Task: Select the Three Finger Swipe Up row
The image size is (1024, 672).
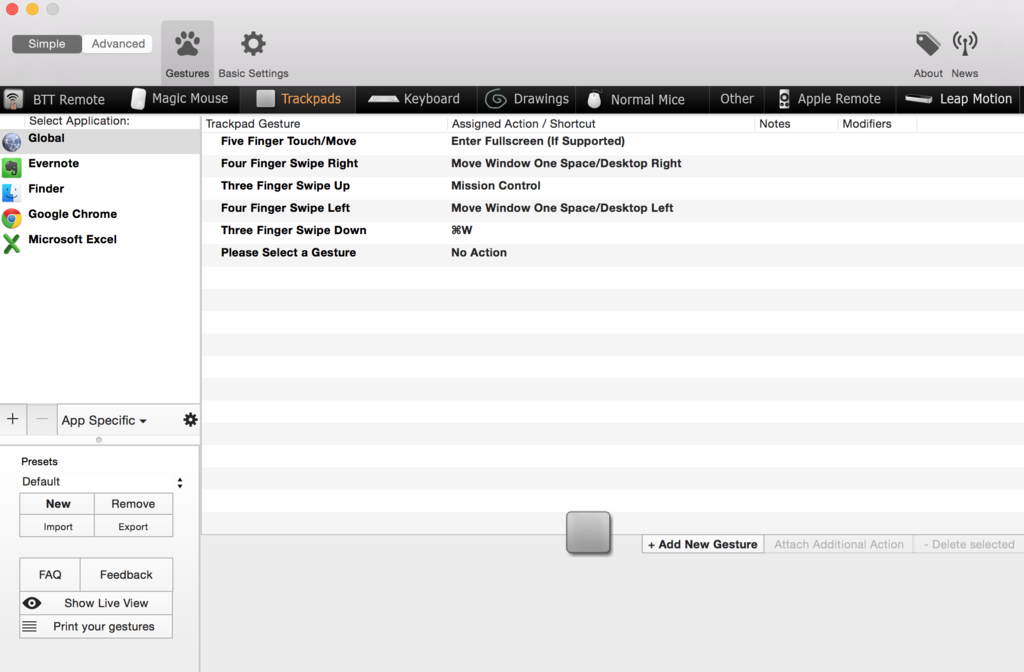Action: click(x=613, y=185)
